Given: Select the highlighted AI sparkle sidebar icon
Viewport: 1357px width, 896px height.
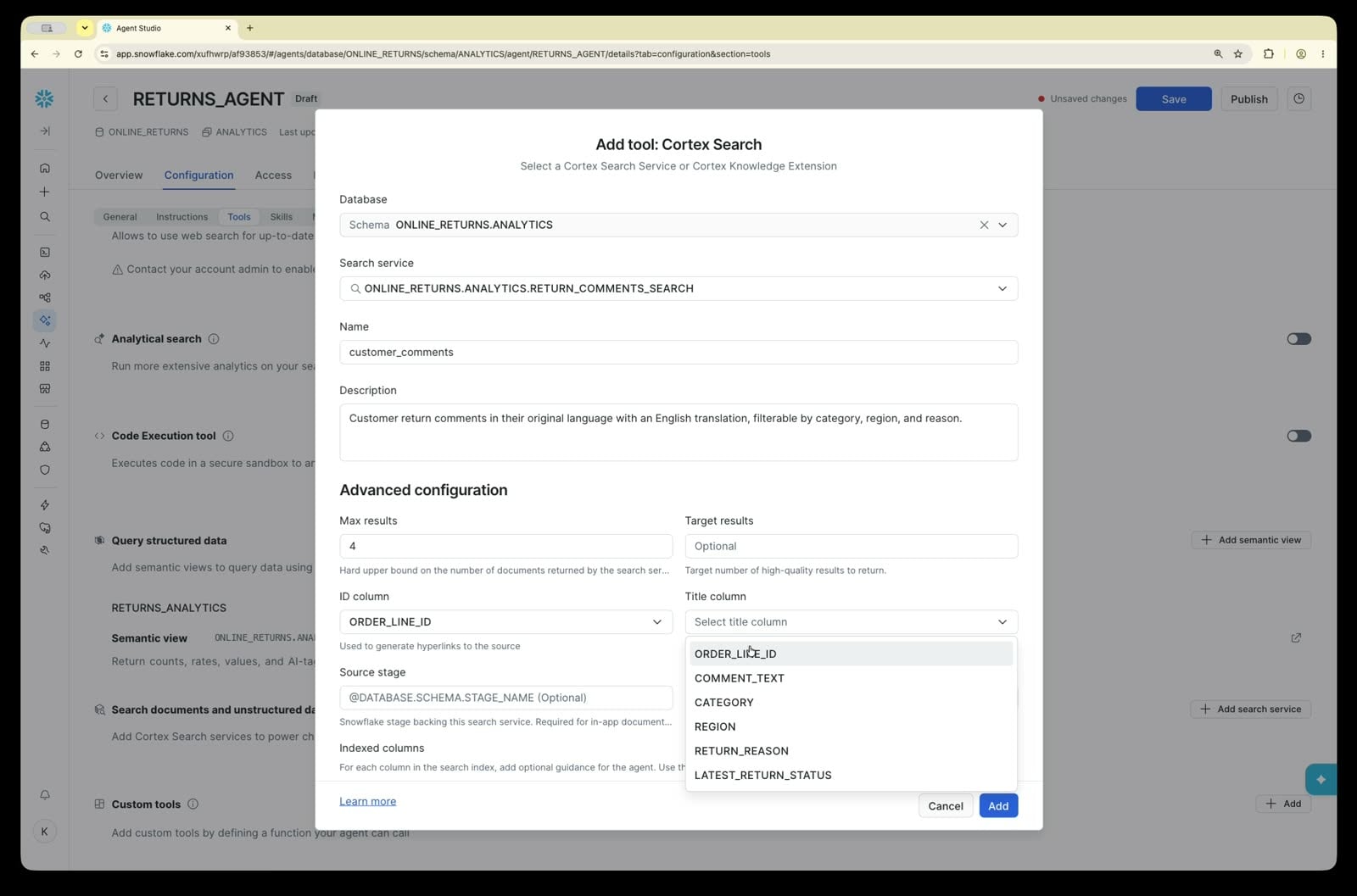Looking at the screenshot, I should click(x=45, y=320).
